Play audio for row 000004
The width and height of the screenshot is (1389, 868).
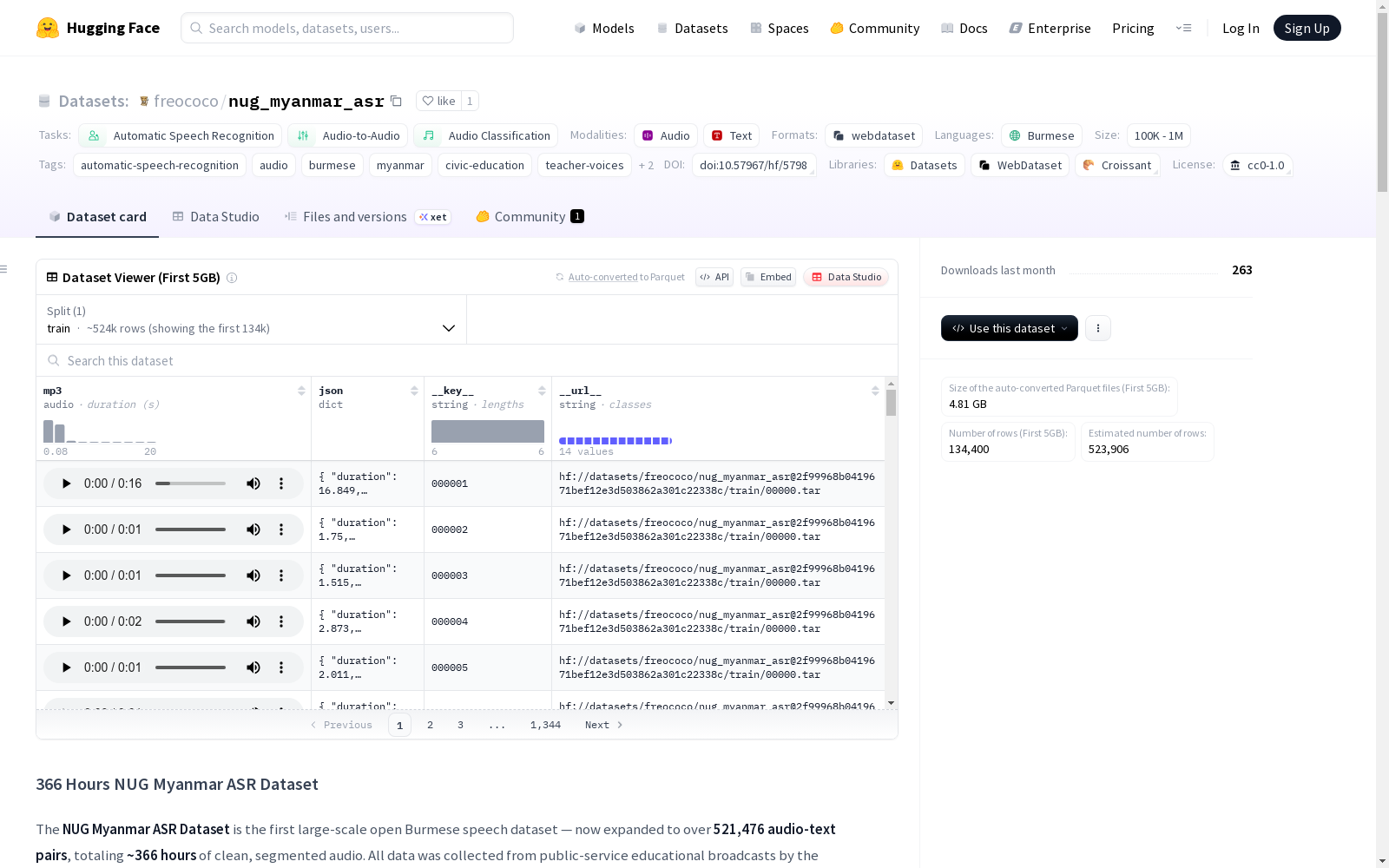66,621
